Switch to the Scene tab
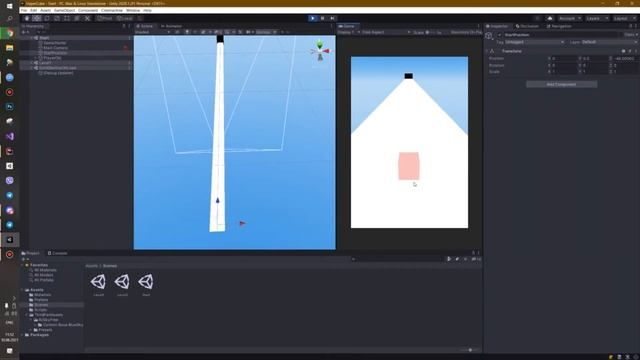Image resolution: width=640 pixels, height=360 pixels. [145, 26]
